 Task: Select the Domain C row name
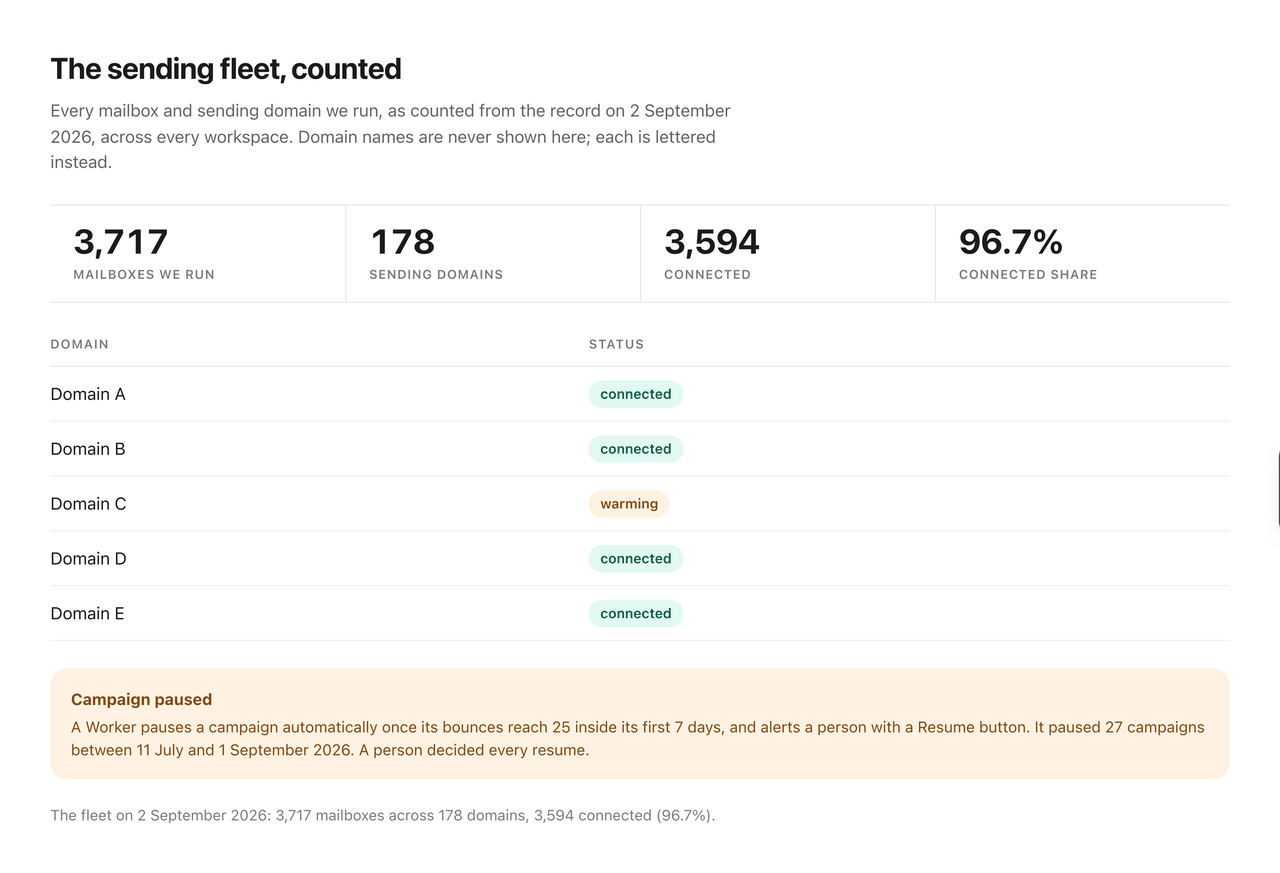click(89, 504)
